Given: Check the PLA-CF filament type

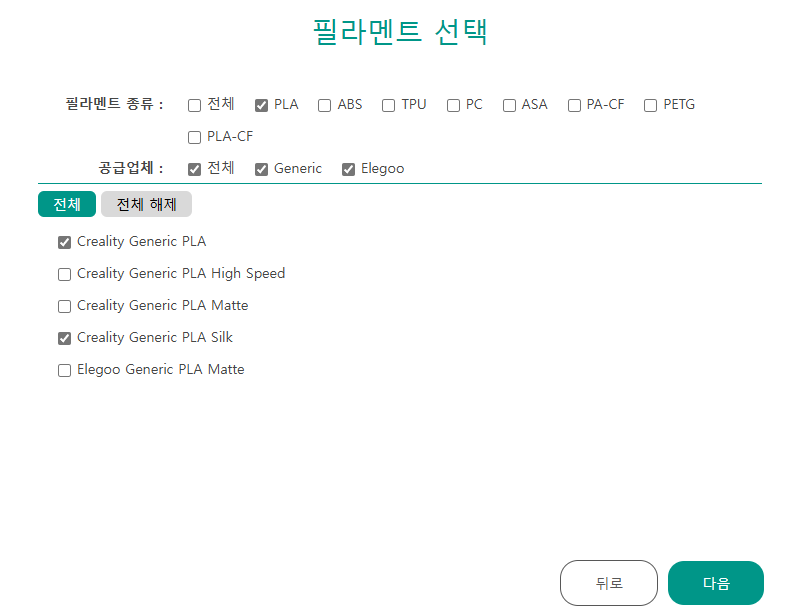Looking at the screenshot, I should 194,137.
